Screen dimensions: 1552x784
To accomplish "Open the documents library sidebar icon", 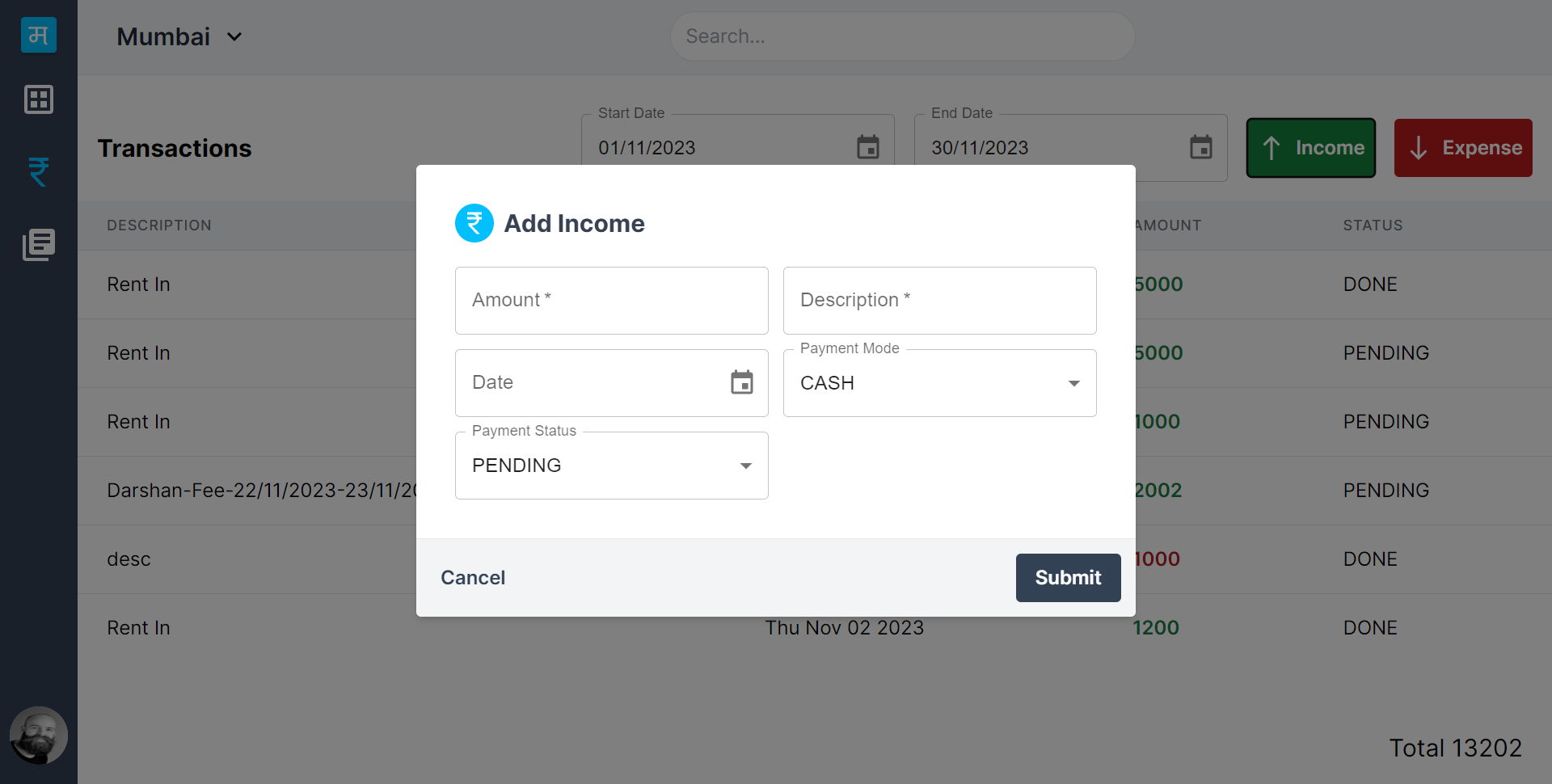I will tap(39, 244).
